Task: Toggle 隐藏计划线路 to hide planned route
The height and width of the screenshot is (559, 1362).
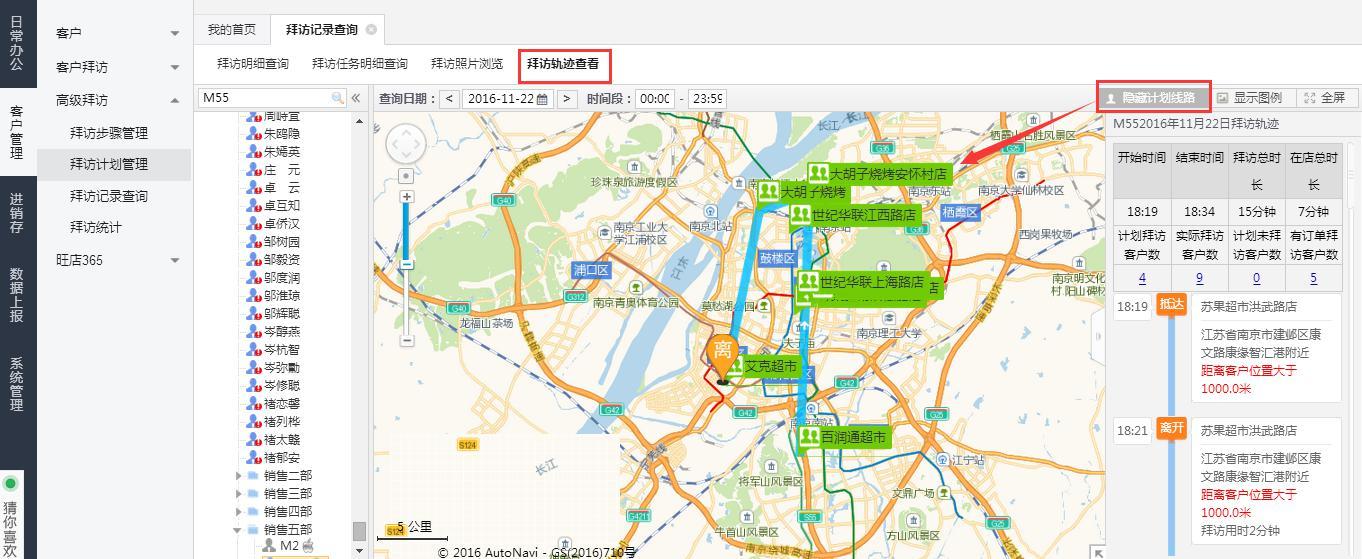Action: [x=1154, y=98]
